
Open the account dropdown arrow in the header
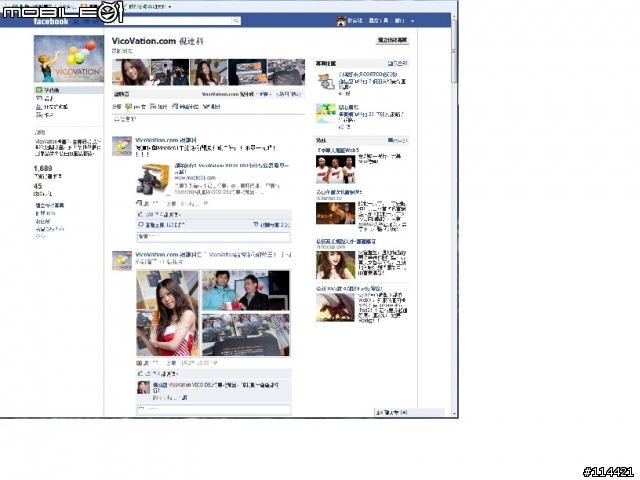coord(413,21)
